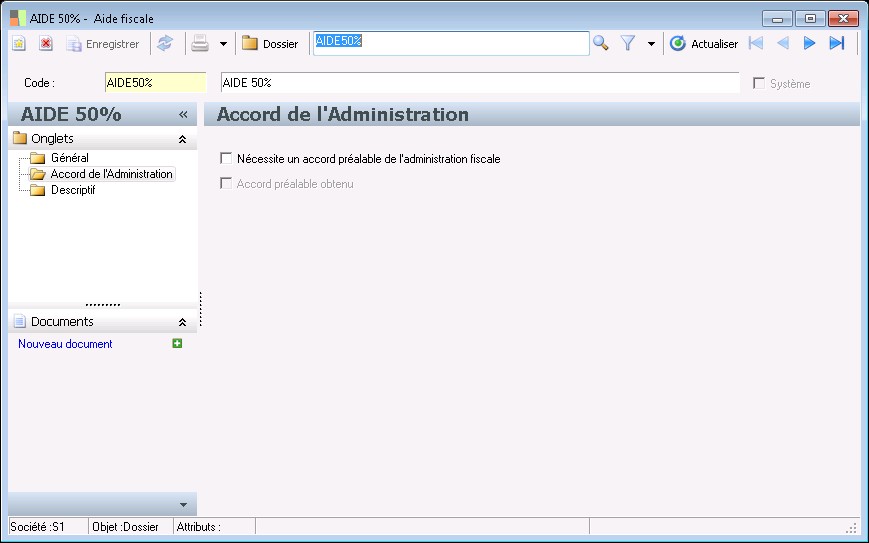The width and height of the screenshot is (869, 543).
Task: Toggle the Système checkbox
Action: (759, 83)
